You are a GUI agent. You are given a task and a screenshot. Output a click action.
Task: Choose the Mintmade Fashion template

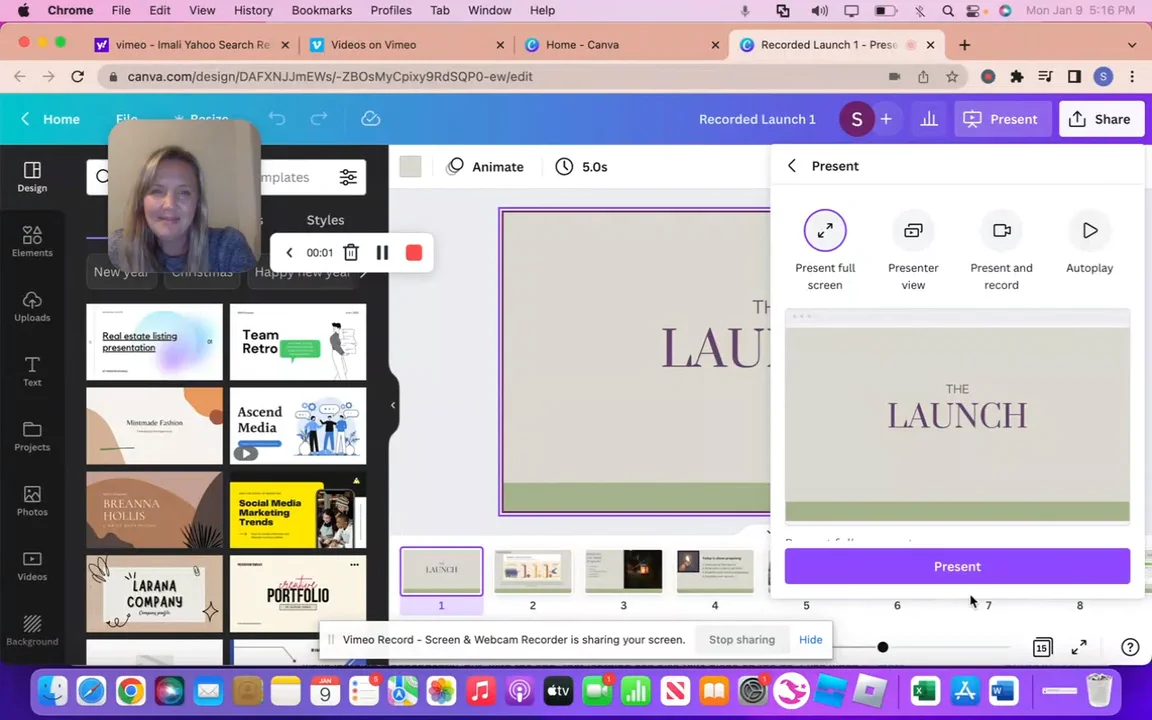point(154,425)
